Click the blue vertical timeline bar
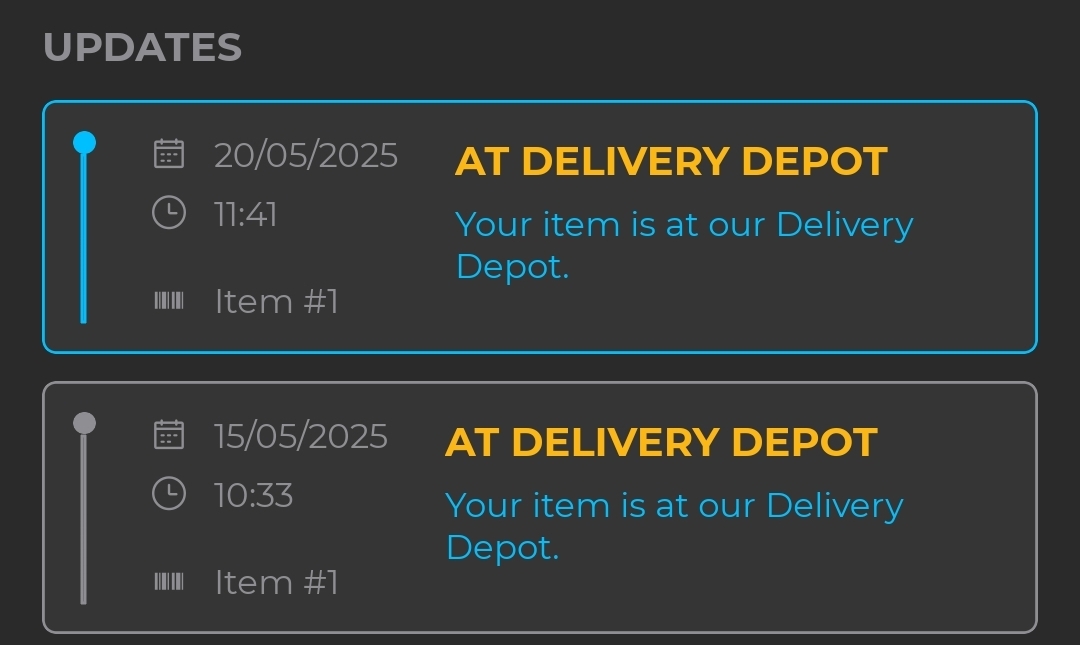The height and width of the screenshot is (645, 1080). coord(83,240)
